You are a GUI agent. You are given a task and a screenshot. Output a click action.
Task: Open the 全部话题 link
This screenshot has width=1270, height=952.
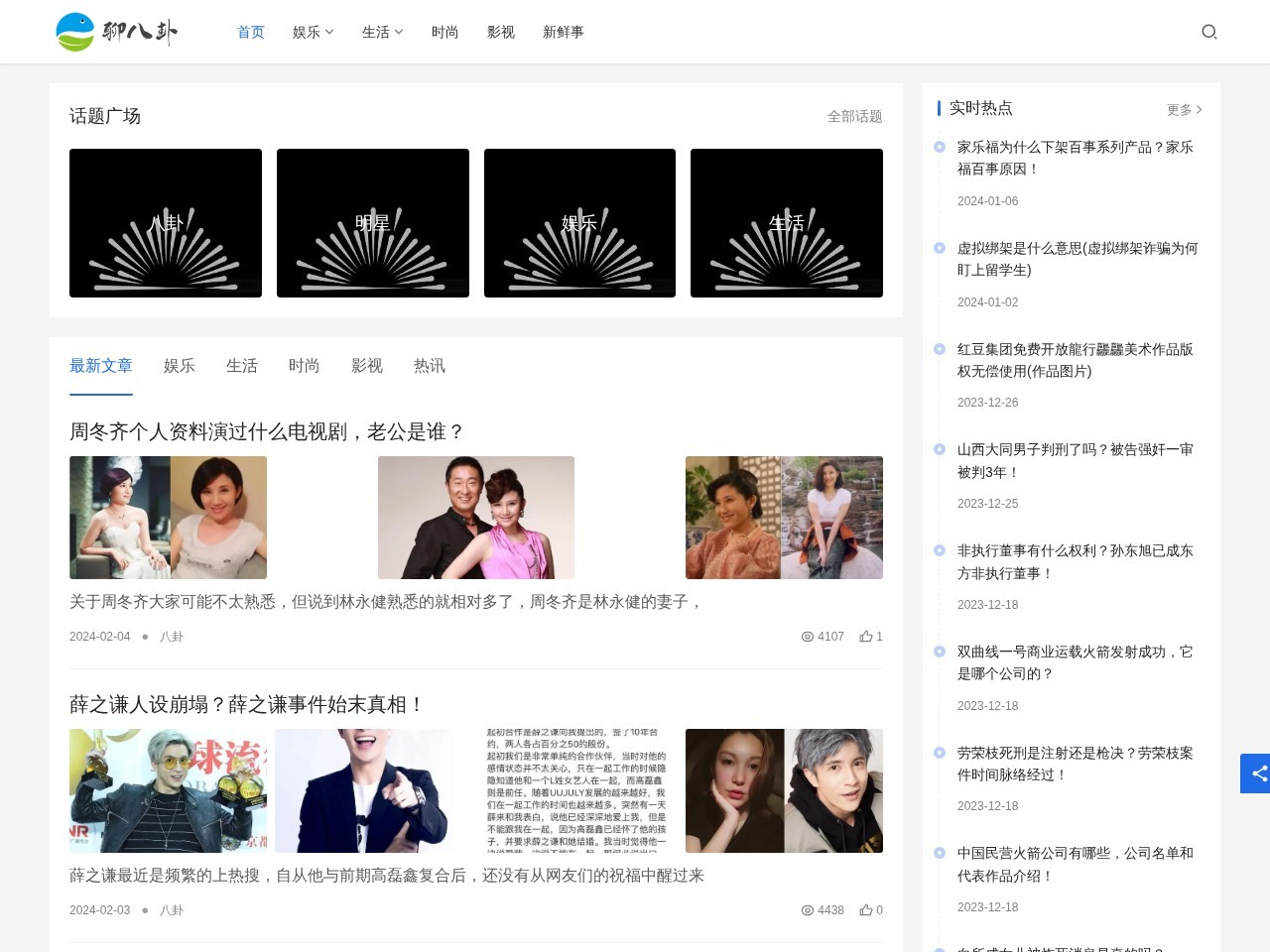[854, 116]
